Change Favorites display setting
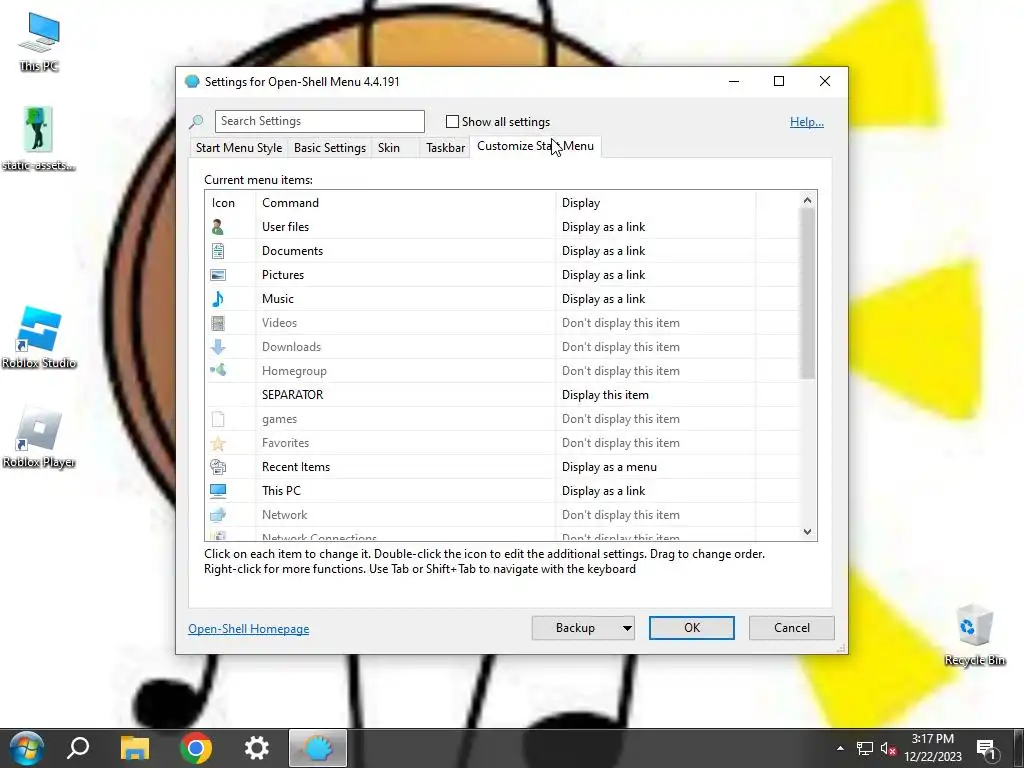Image resolution: width=1024 pixels, height=768 pixels. (655, 443)
